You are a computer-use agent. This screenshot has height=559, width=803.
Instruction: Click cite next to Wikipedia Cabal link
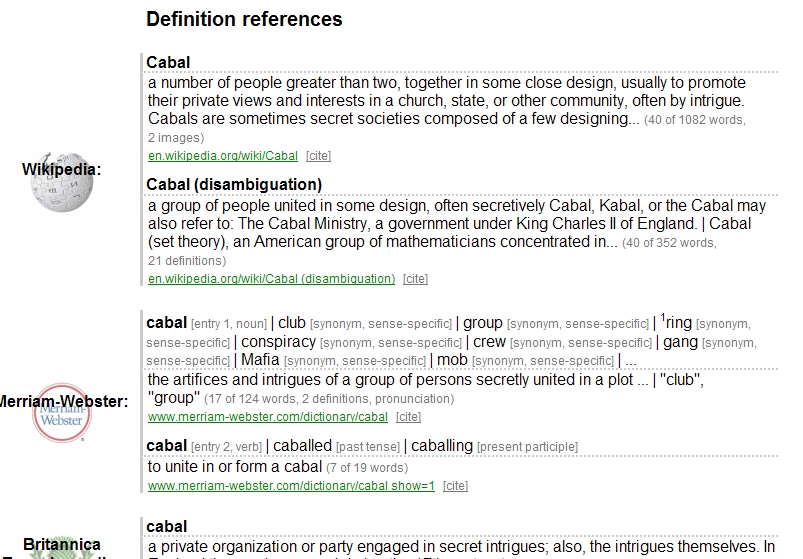[319, 156]
